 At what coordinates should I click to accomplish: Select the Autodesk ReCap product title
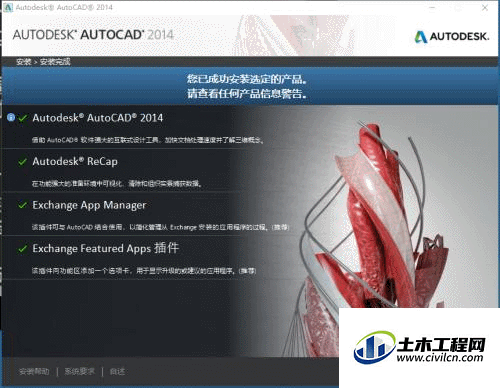click(75, 162)
